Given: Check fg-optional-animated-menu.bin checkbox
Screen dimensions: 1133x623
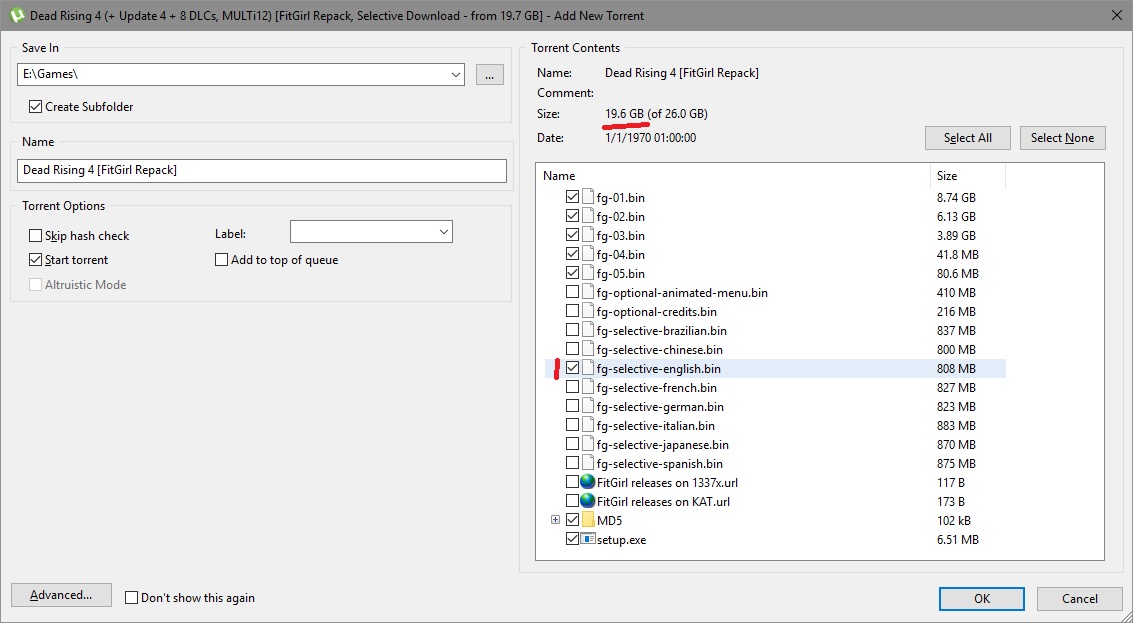Looking at the screenshot, I should point(572,293).
